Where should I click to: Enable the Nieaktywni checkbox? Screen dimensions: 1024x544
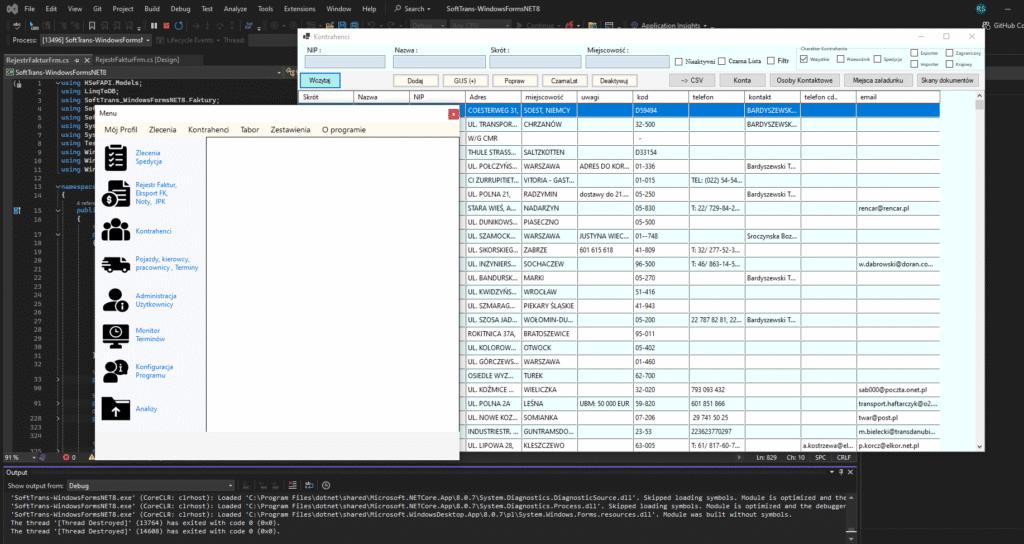(x=678, y=62)
